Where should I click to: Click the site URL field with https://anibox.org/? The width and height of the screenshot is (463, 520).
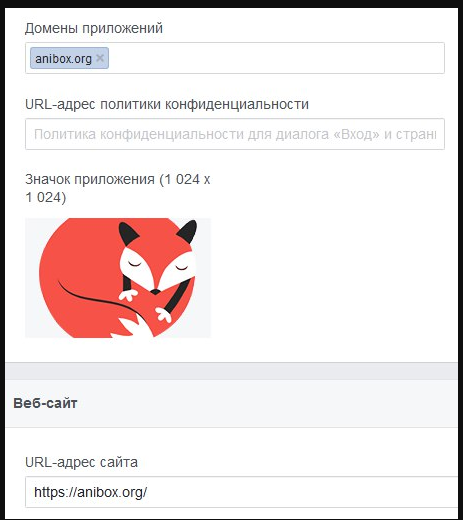click(241, 492)
